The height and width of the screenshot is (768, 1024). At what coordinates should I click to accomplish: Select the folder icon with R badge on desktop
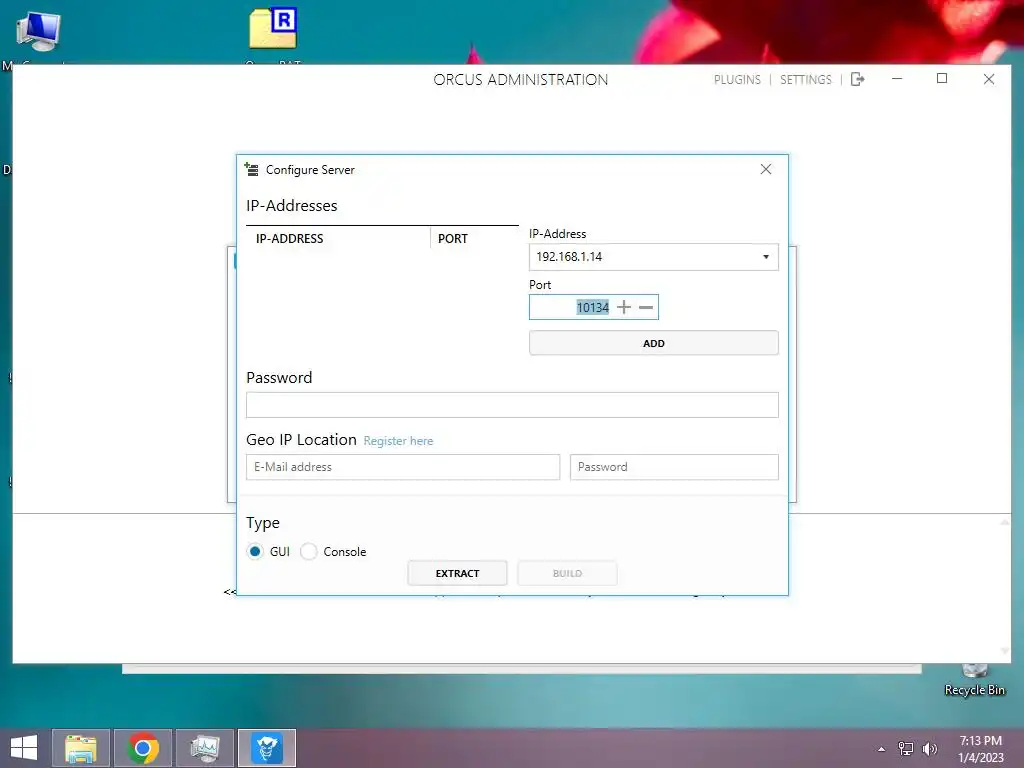tap(273, 29)
